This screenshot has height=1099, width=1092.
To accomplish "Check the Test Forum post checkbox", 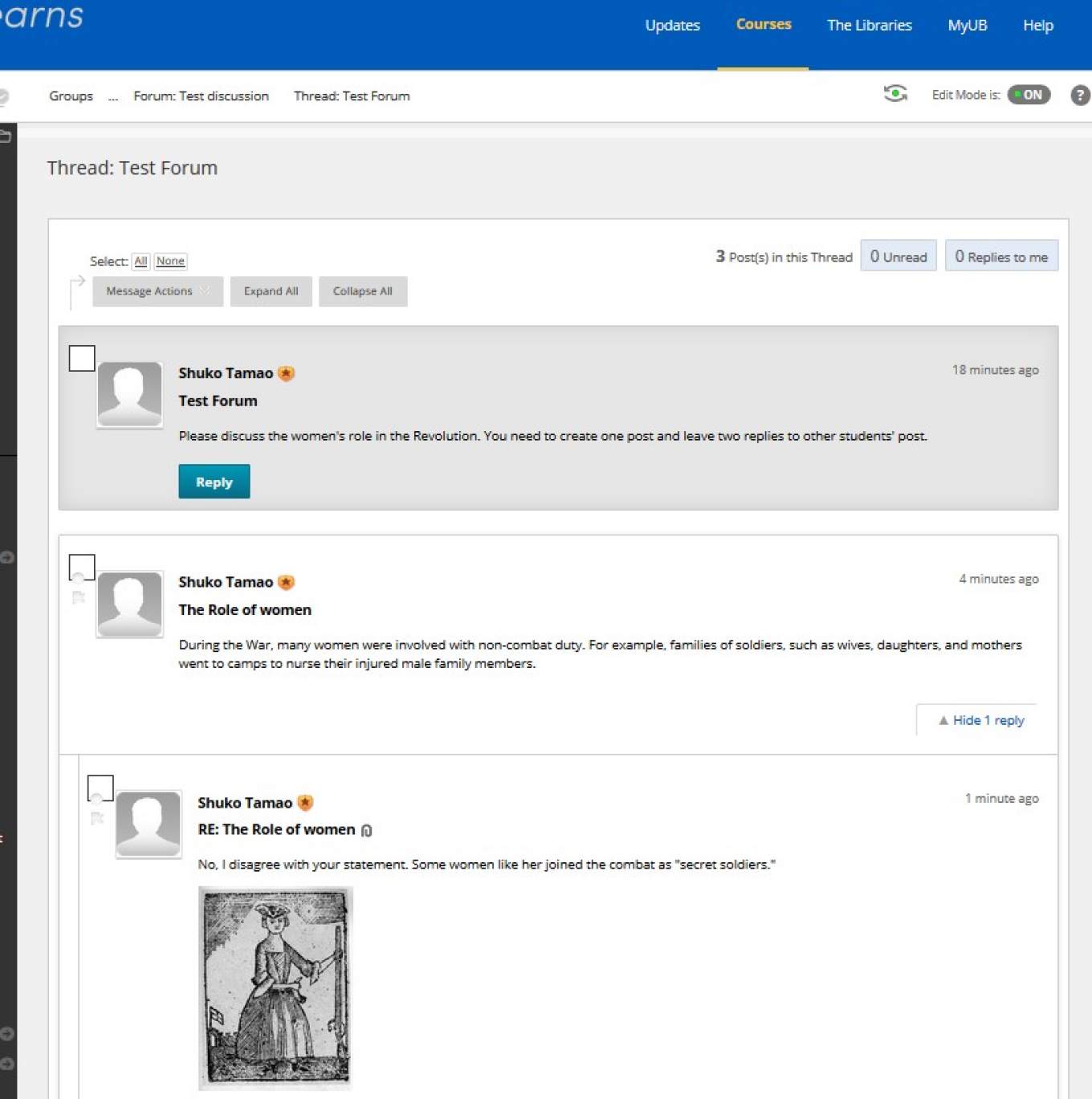I will 82,358.
